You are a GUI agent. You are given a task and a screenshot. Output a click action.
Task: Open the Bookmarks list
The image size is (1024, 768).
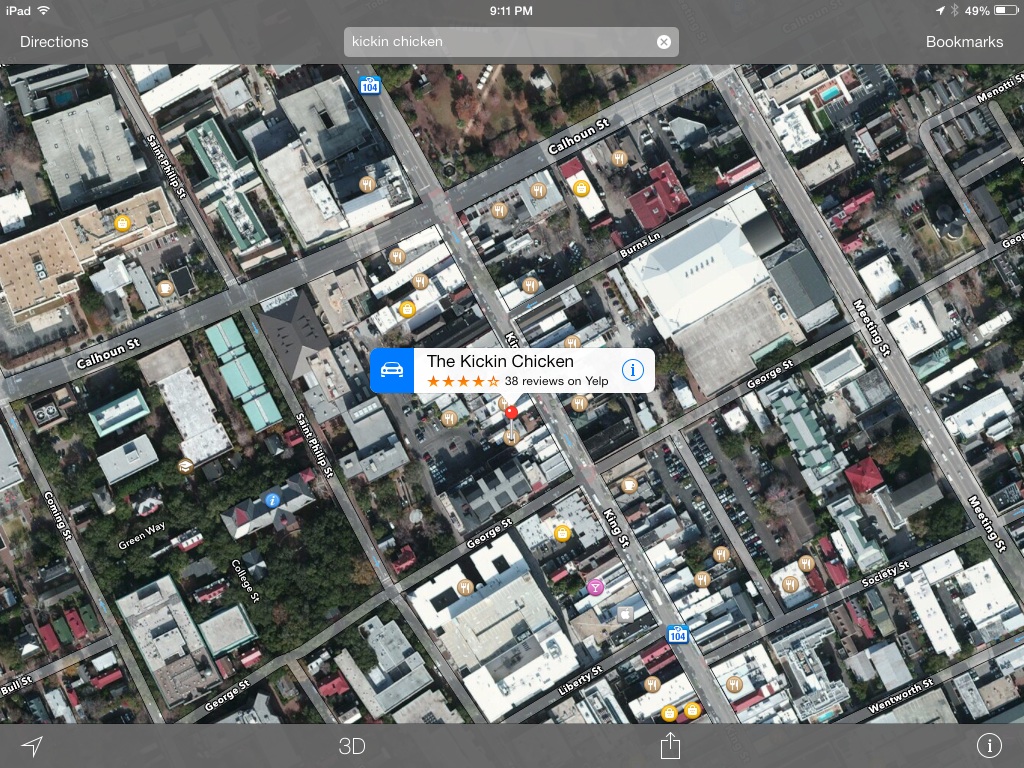[964, 42]
